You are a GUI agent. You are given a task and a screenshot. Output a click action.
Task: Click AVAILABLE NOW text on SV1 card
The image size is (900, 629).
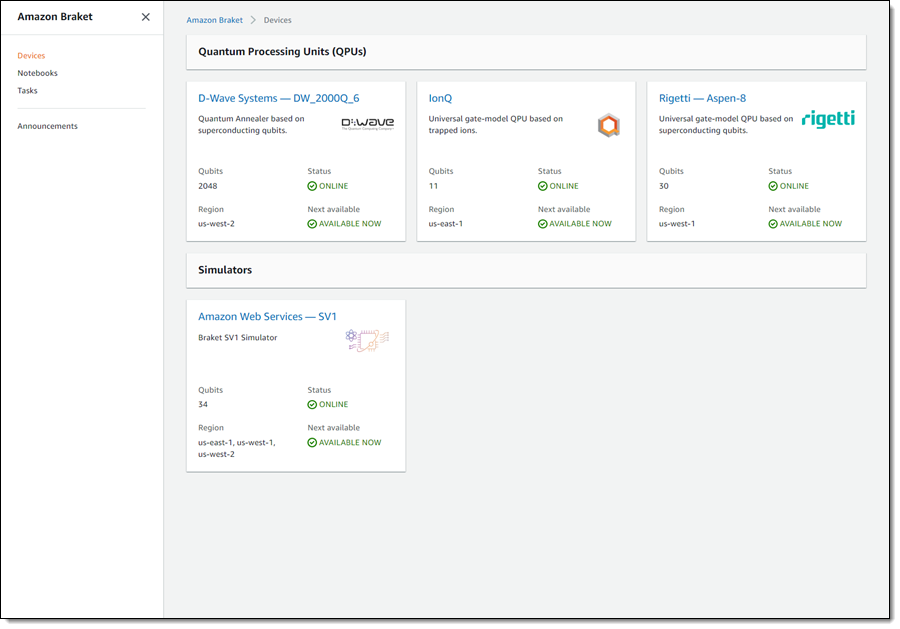click(350, 442)
